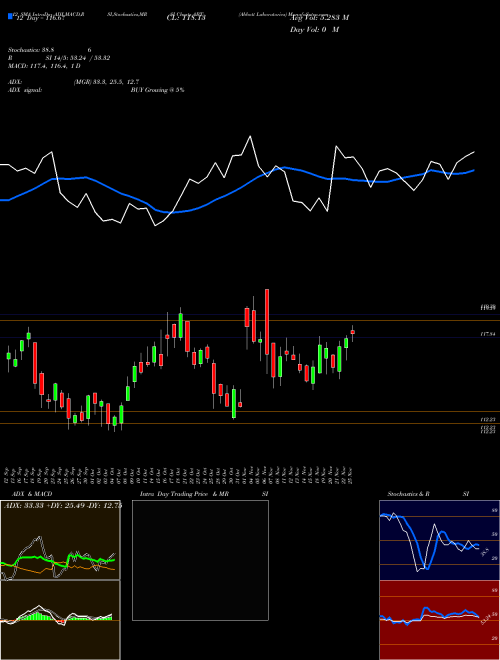The height and width of the screenshot is (660, 500).
Task: Open the ADX indicator chart panel
Action: point(60,540)
